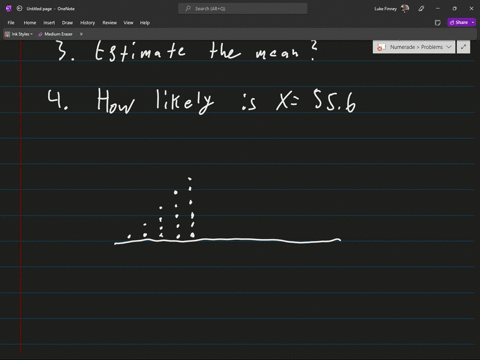The image size is (480, 360).
Task: Expand the Share button dropdown arrow
Action: point(473,22)
